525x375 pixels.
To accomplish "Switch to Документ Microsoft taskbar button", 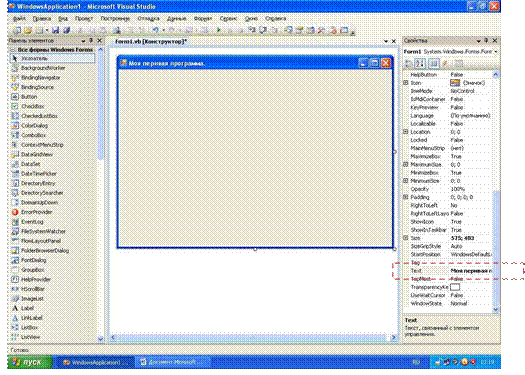I will pyautogui.click(x=173, y=362).
